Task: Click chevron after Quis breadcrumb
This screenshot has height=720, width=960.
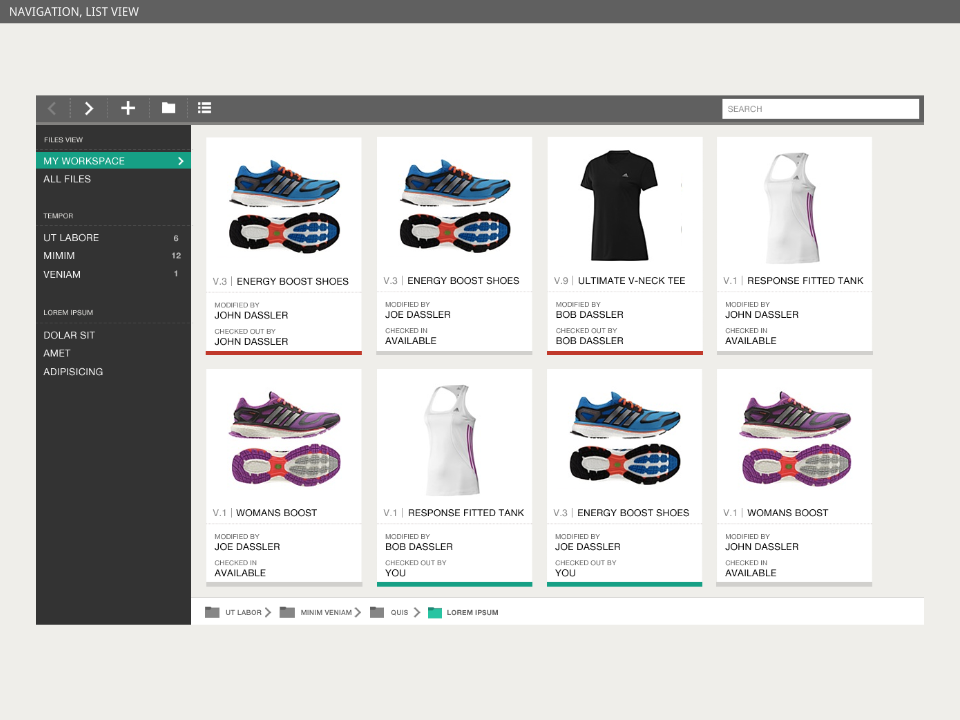Action: [x=417, y=612]
